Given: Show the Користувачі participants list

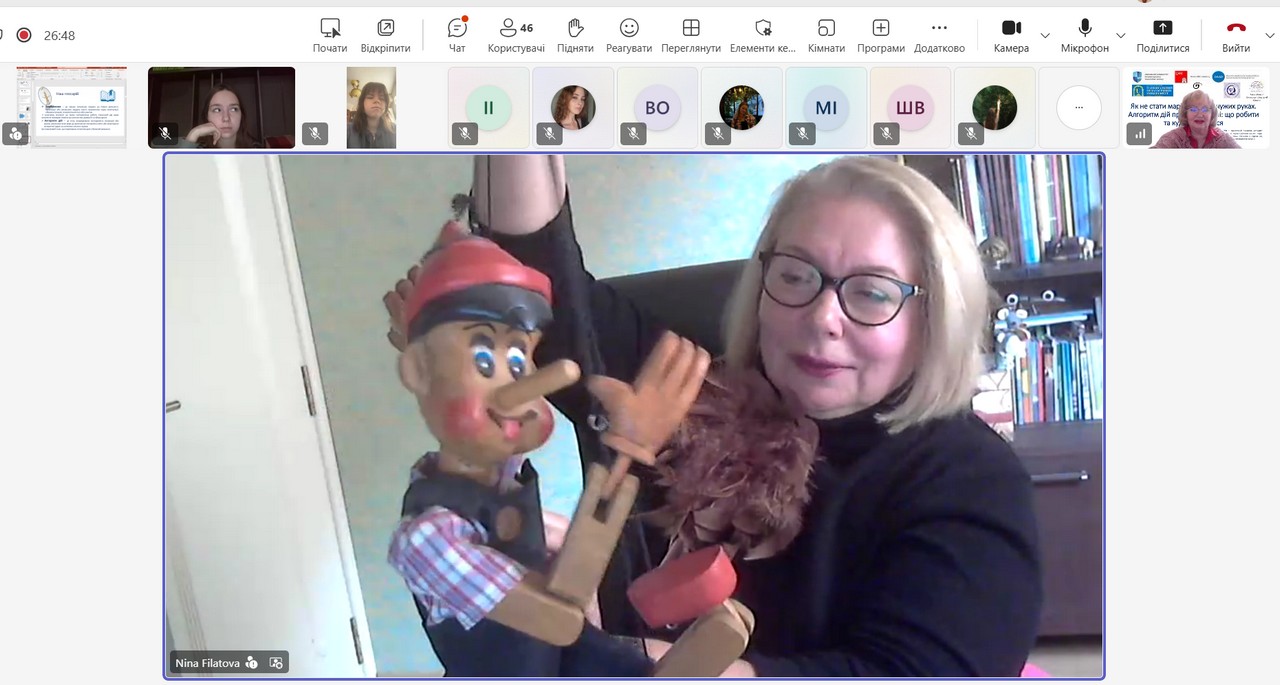Looking at the screenshot, I should point(516,35).
